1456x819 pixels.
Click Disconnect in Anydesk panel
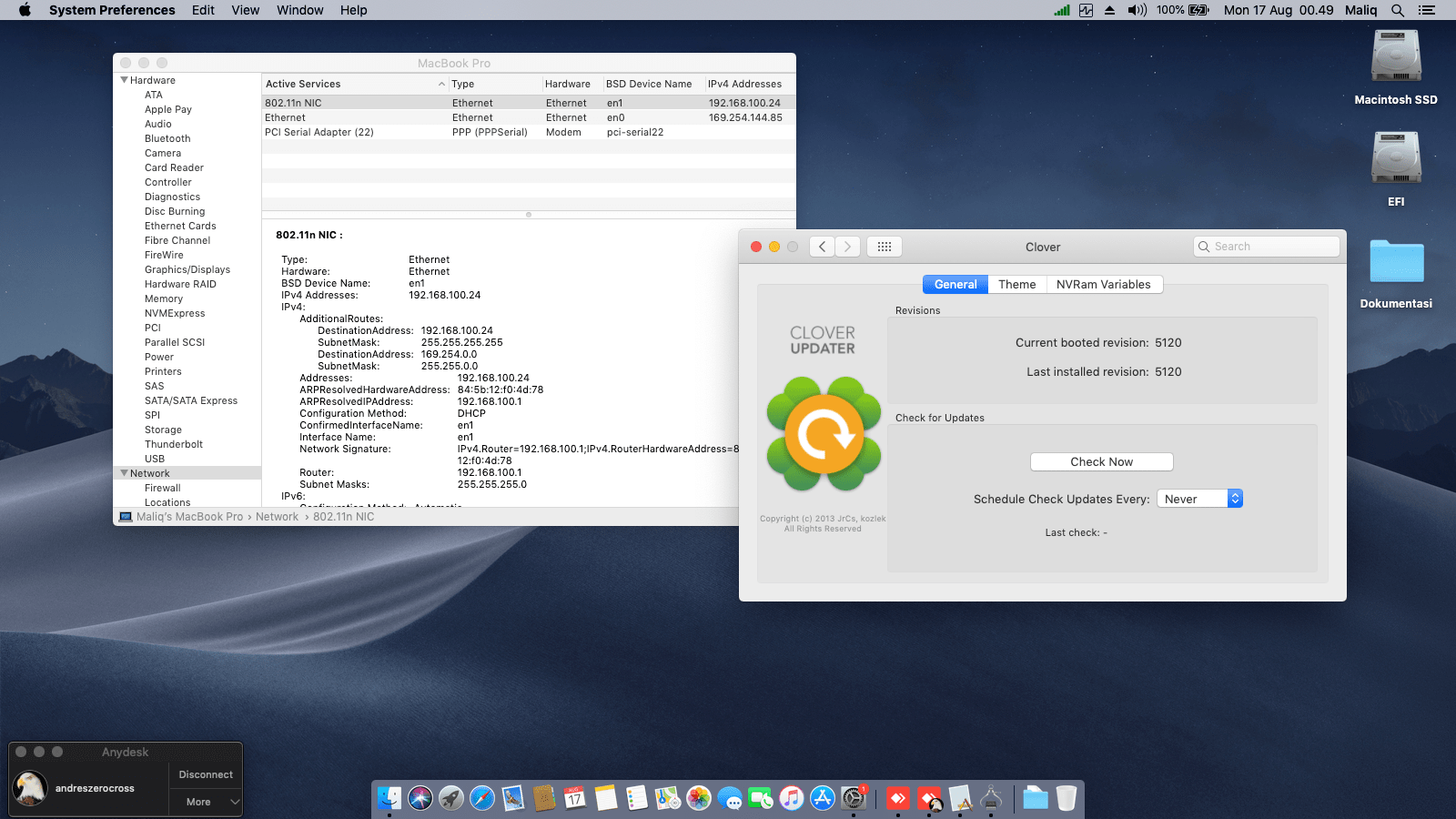(206, 774)
